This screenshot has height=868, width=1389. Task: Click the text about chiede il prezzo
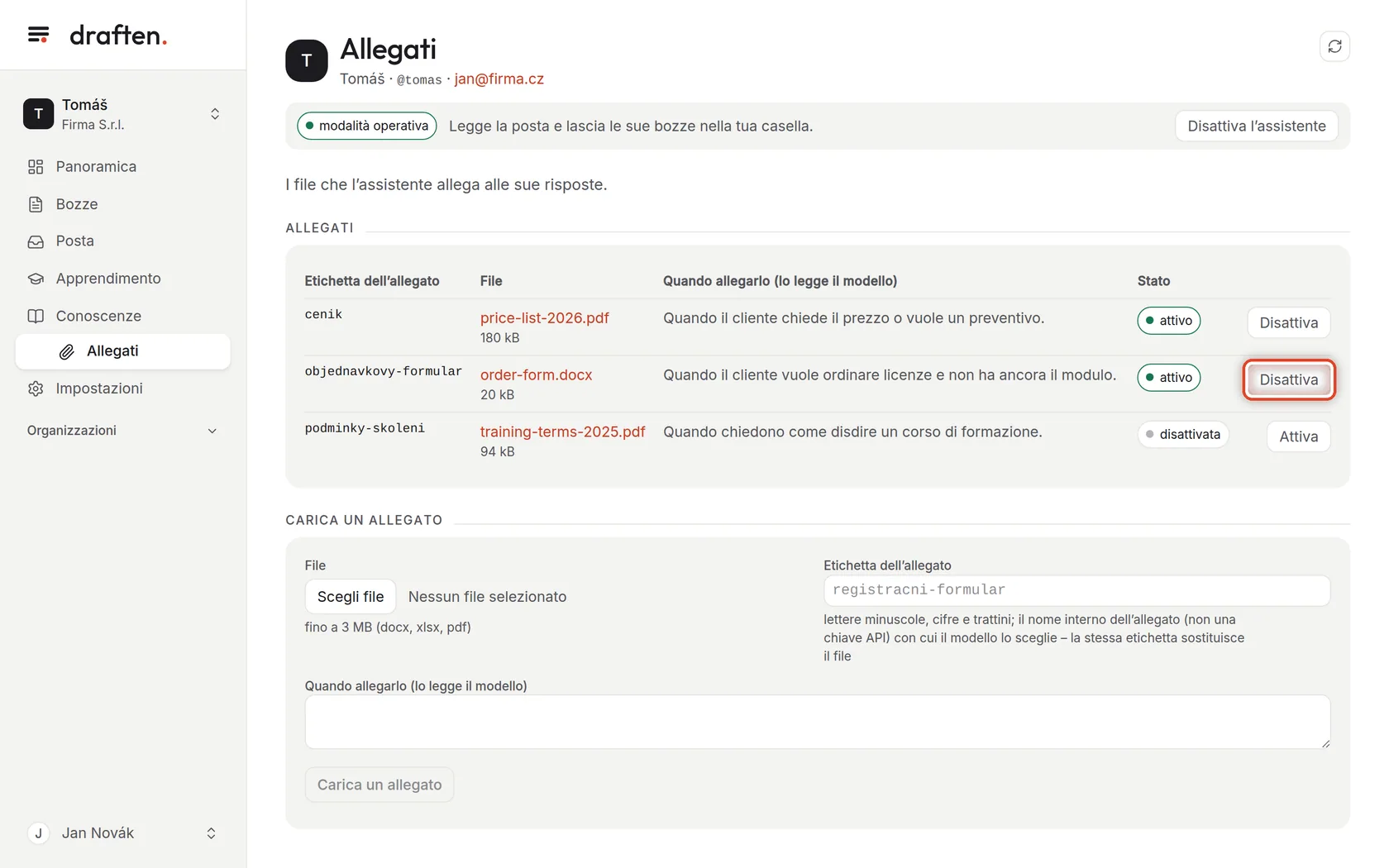(854, 318)
